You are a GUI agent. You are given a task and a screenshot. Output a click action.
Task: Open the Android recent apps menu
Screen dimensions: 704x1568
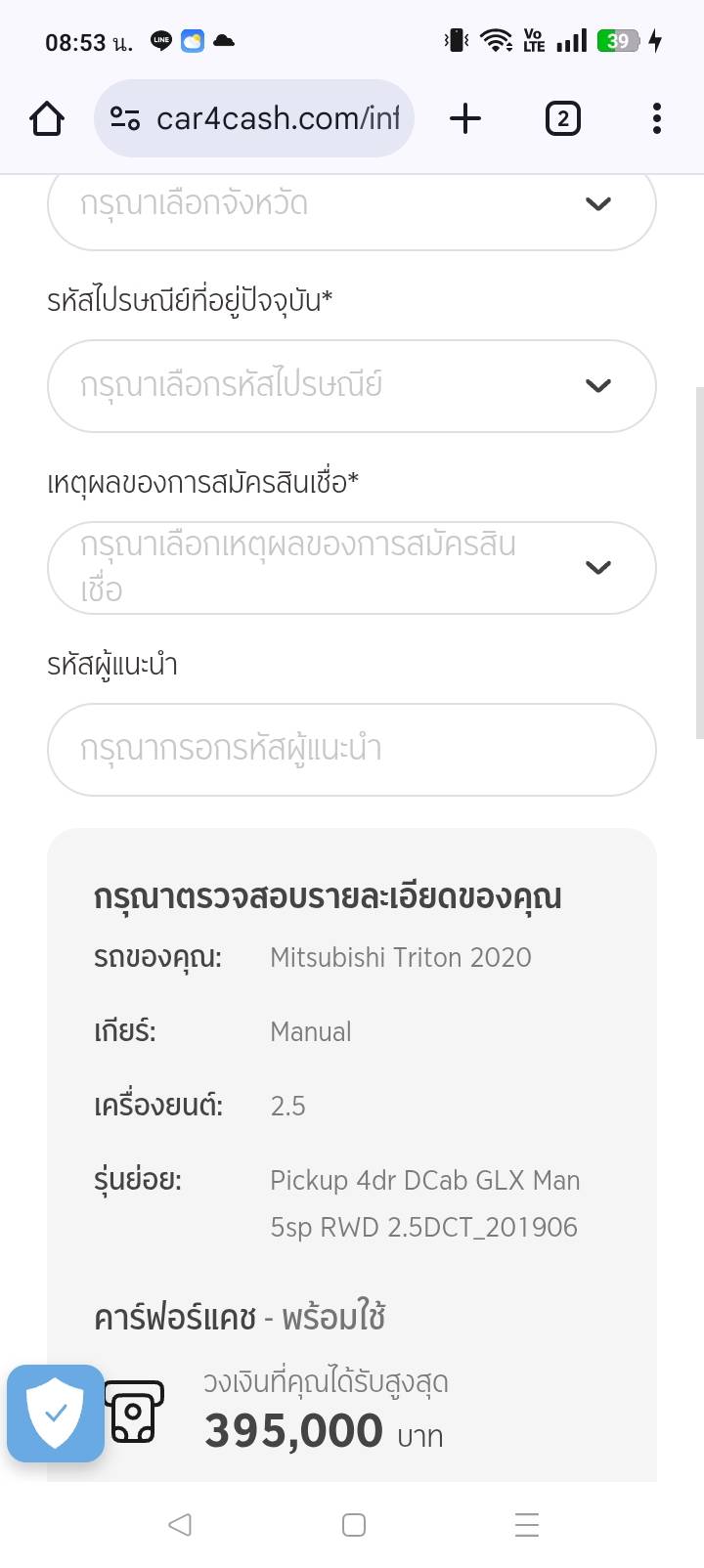point(527,1525)
